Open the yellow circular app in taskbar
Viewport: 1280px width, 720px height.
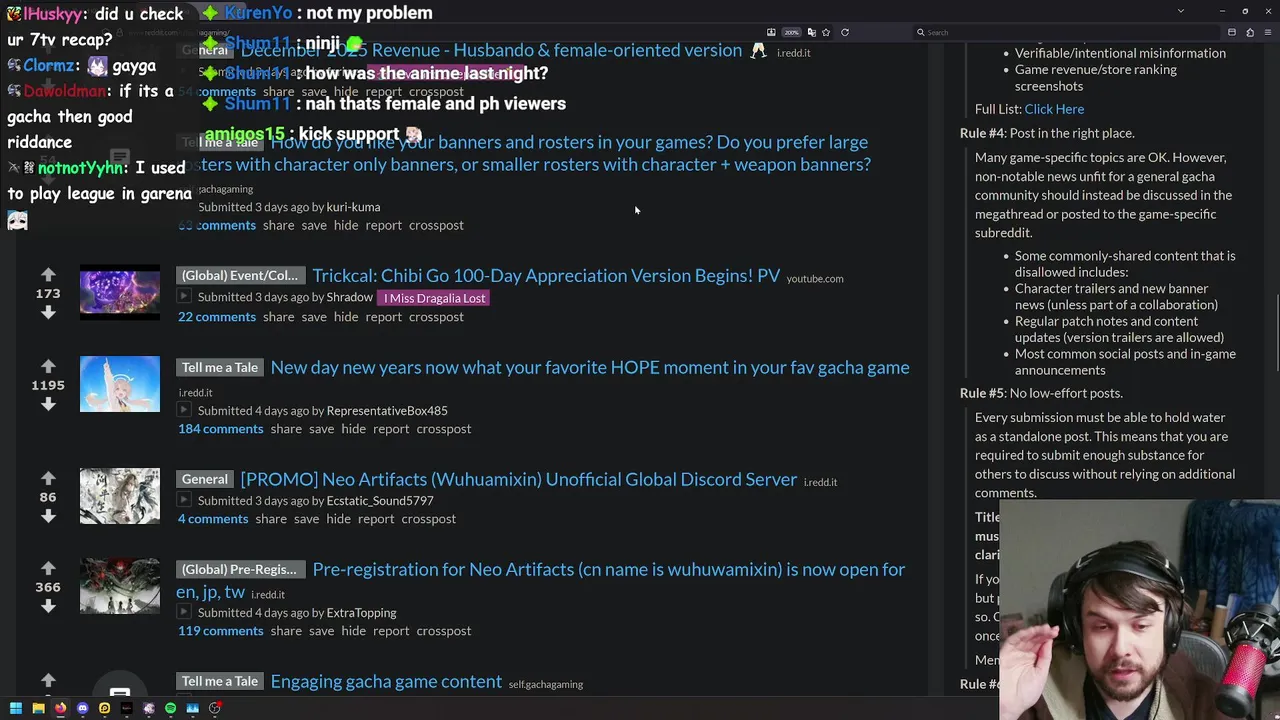point(104,708)
